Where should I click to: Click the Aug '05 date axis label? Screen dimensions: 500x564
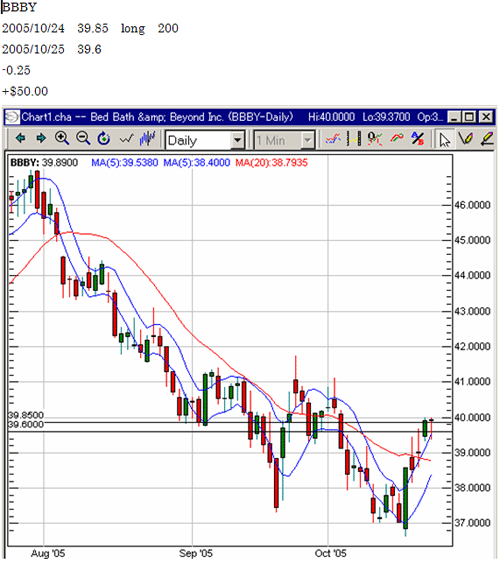(48, 554)
